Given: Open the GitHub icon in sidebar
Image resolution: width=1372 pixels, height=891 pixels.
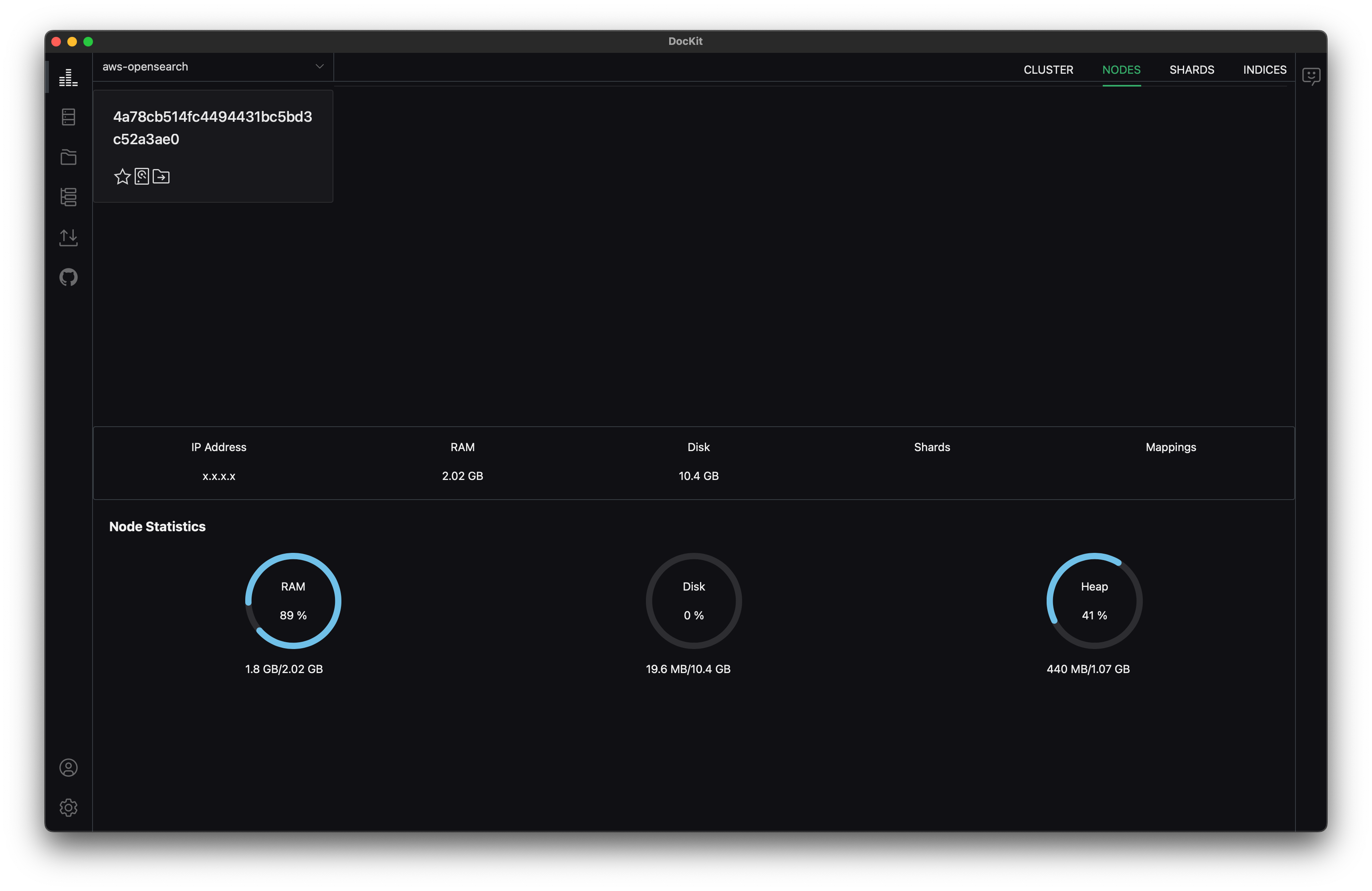Looking at the screenshot, I should tap(68, 277).
